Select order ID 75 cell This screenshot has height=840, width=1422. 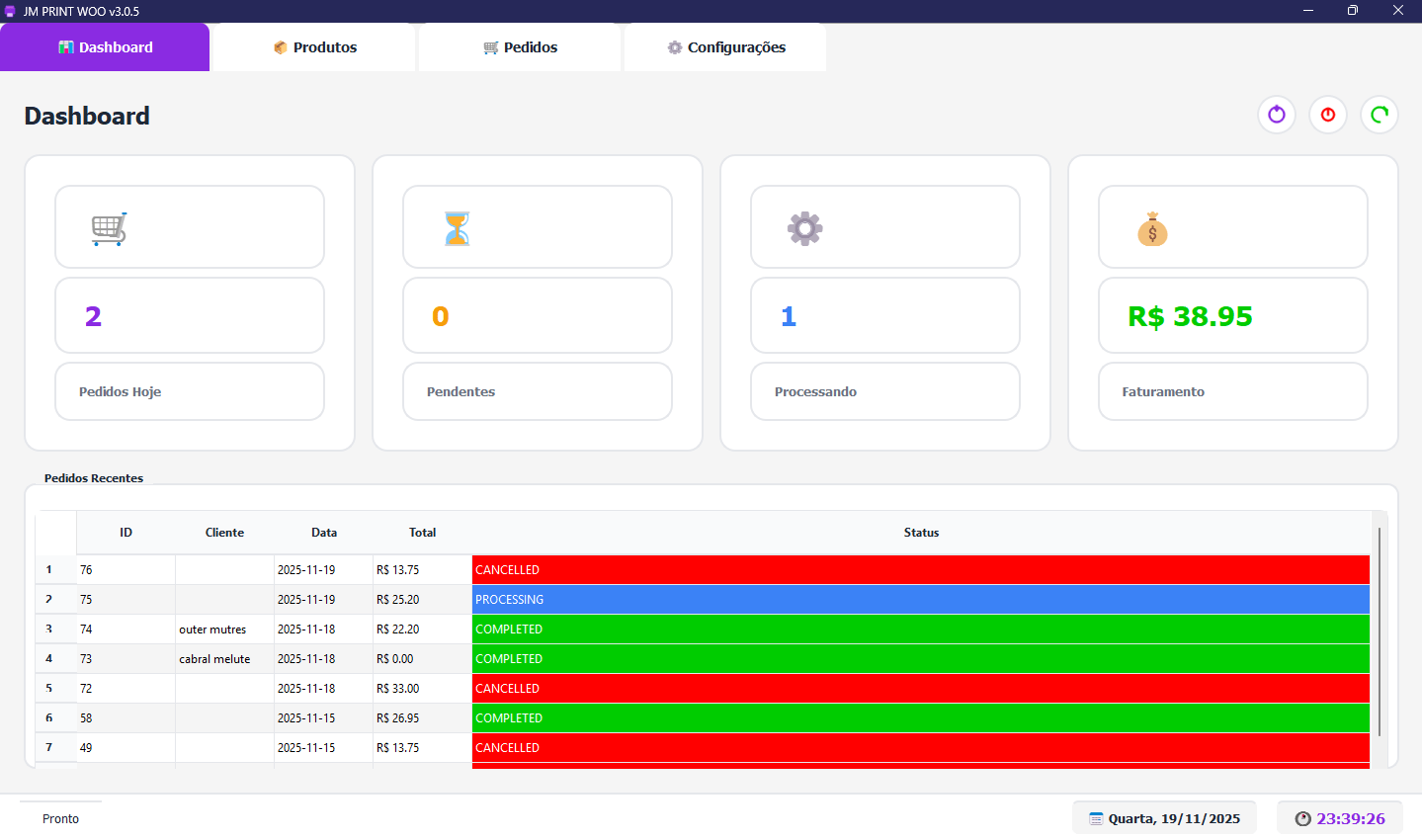(x=126, y=600)
